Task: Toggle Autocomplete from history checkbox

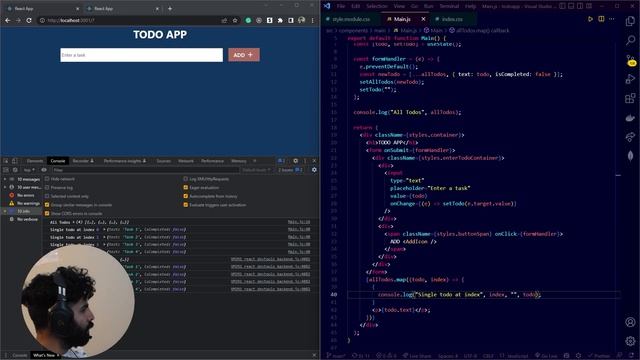Action: [186, 196]
